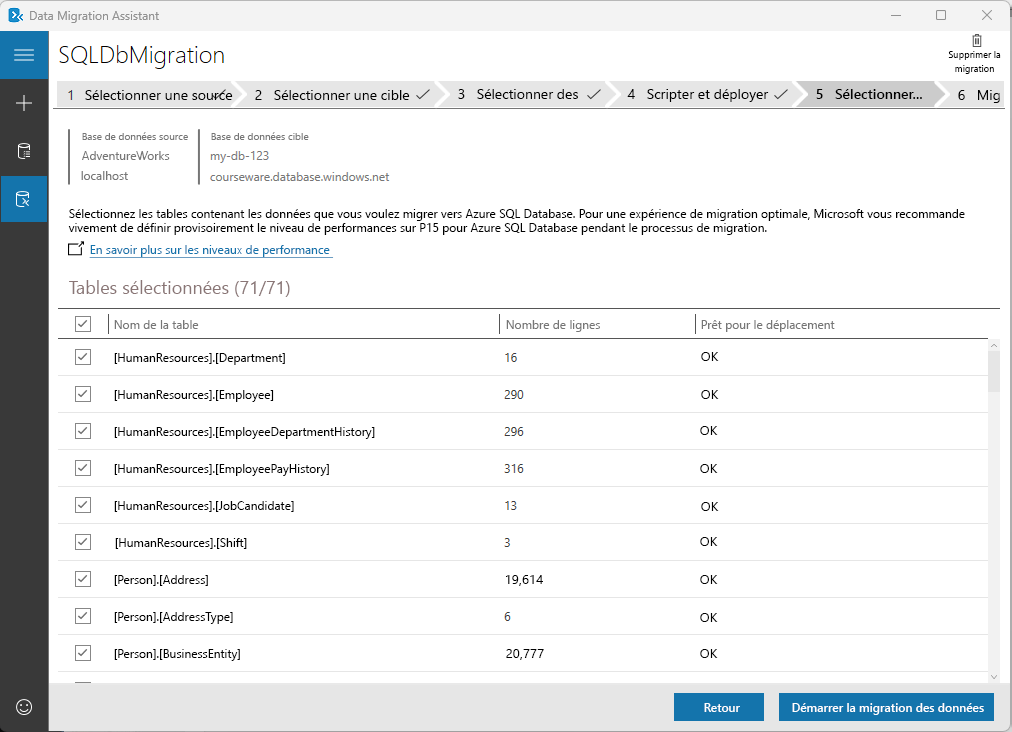Go to step 4 Scripter et déployer
Viewport: 1012px width, 732px height.
pyautogui.click(x=707, y=95)
